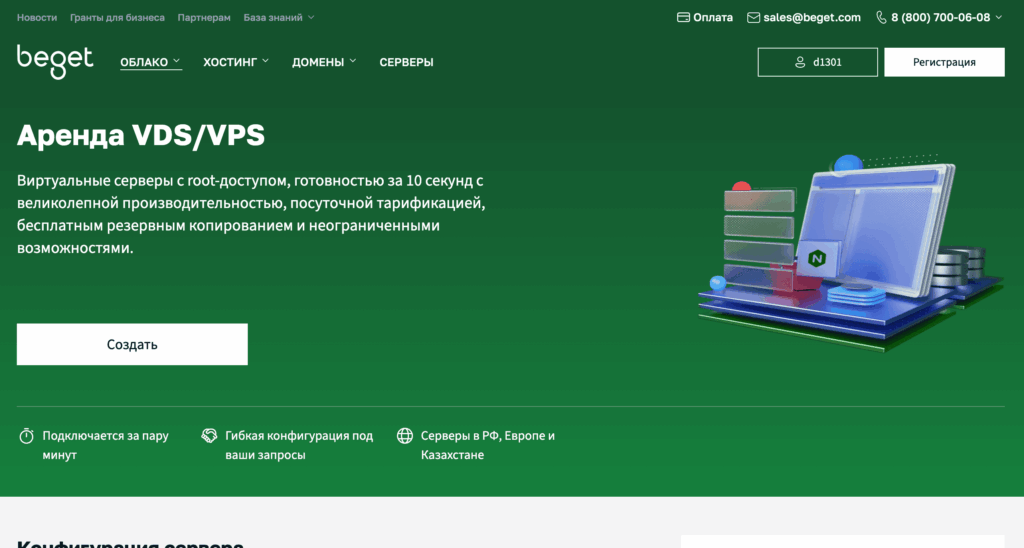Click the stopwatch icon for quick connection
Viewport: 1024px width, 548px height.
(x=27, y=436)
